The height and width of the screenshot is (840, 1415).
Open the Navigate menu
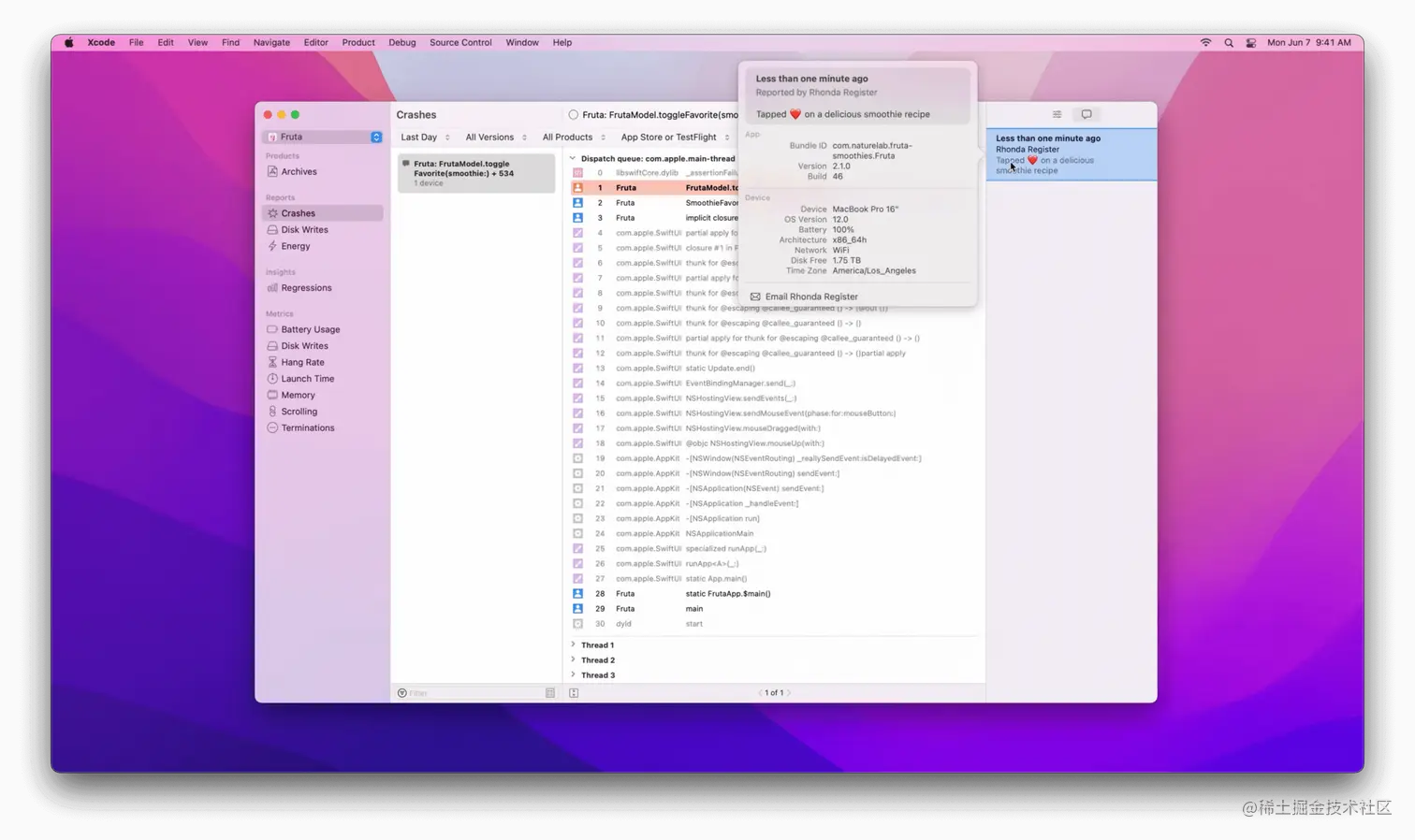pos(271,43)
